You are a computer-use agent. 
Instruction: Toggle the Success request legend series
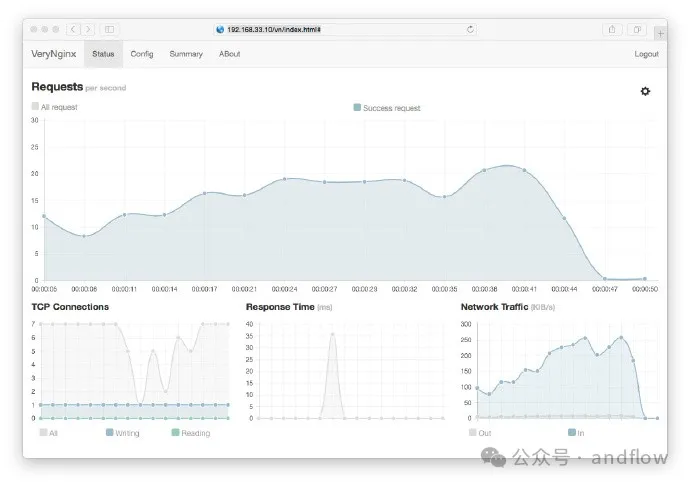pyautogui.click(x=387, y=107)
